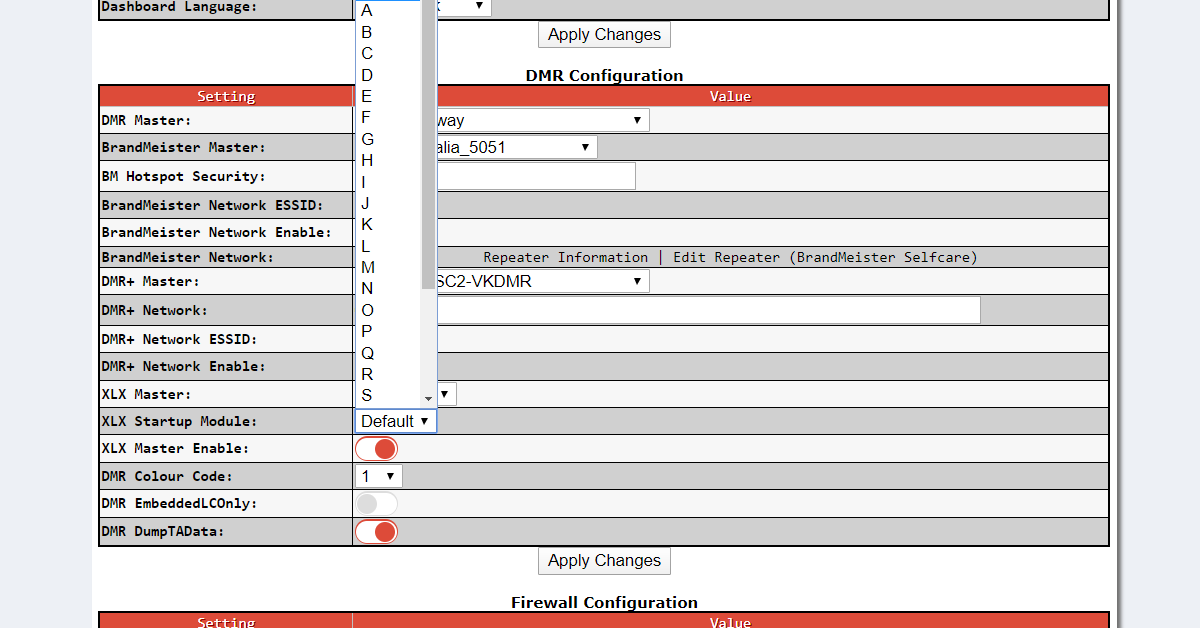Click the "Dashboard Language:" label

(180, 7)
